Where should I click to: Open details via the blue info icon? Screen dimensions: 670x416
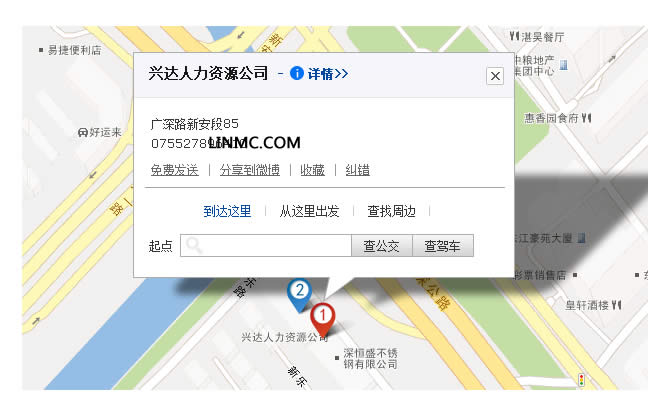tap(297, 73)
